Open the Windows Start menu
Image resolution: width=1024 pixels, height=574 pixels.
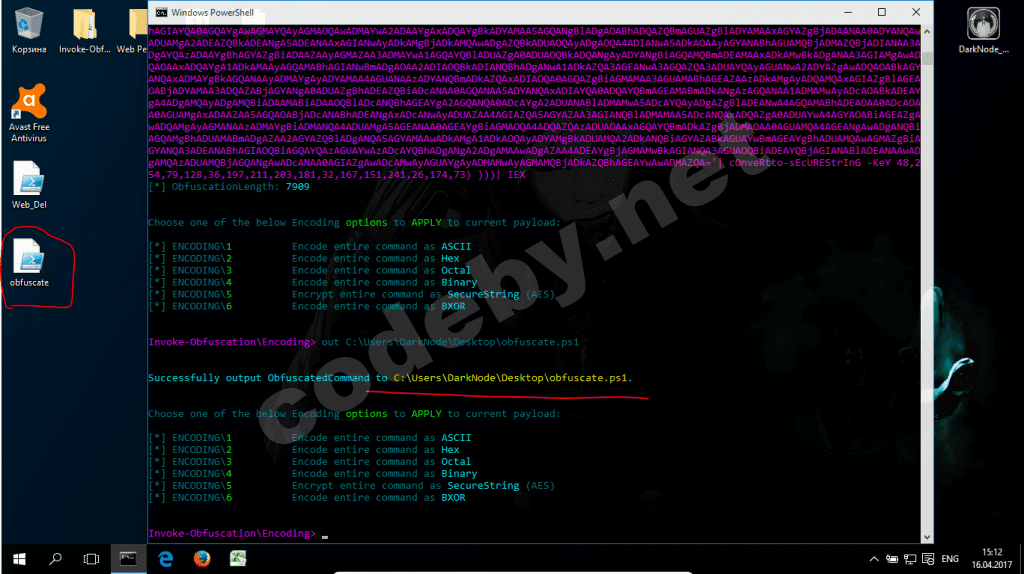pos(19,559)
